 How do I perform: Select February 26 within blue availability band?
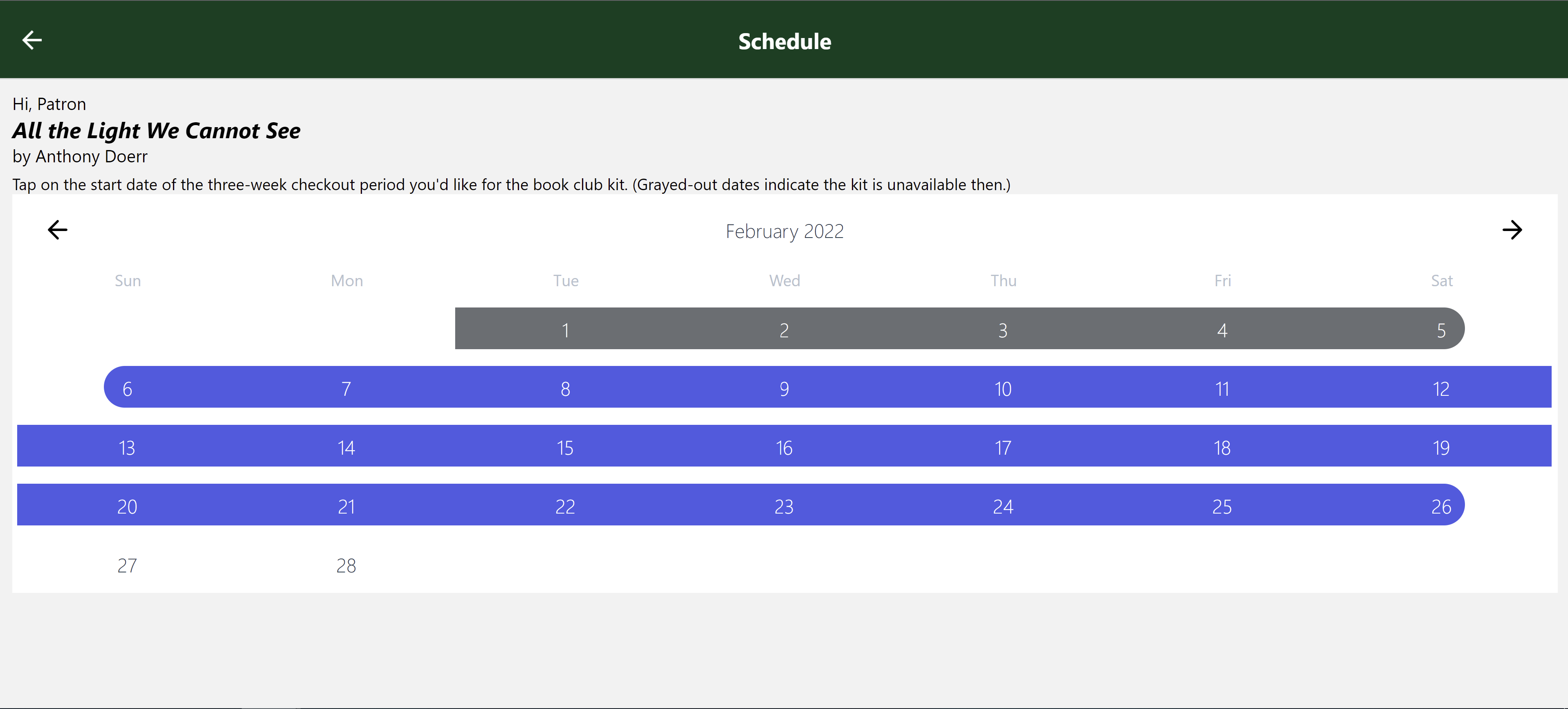[1440, 506]
